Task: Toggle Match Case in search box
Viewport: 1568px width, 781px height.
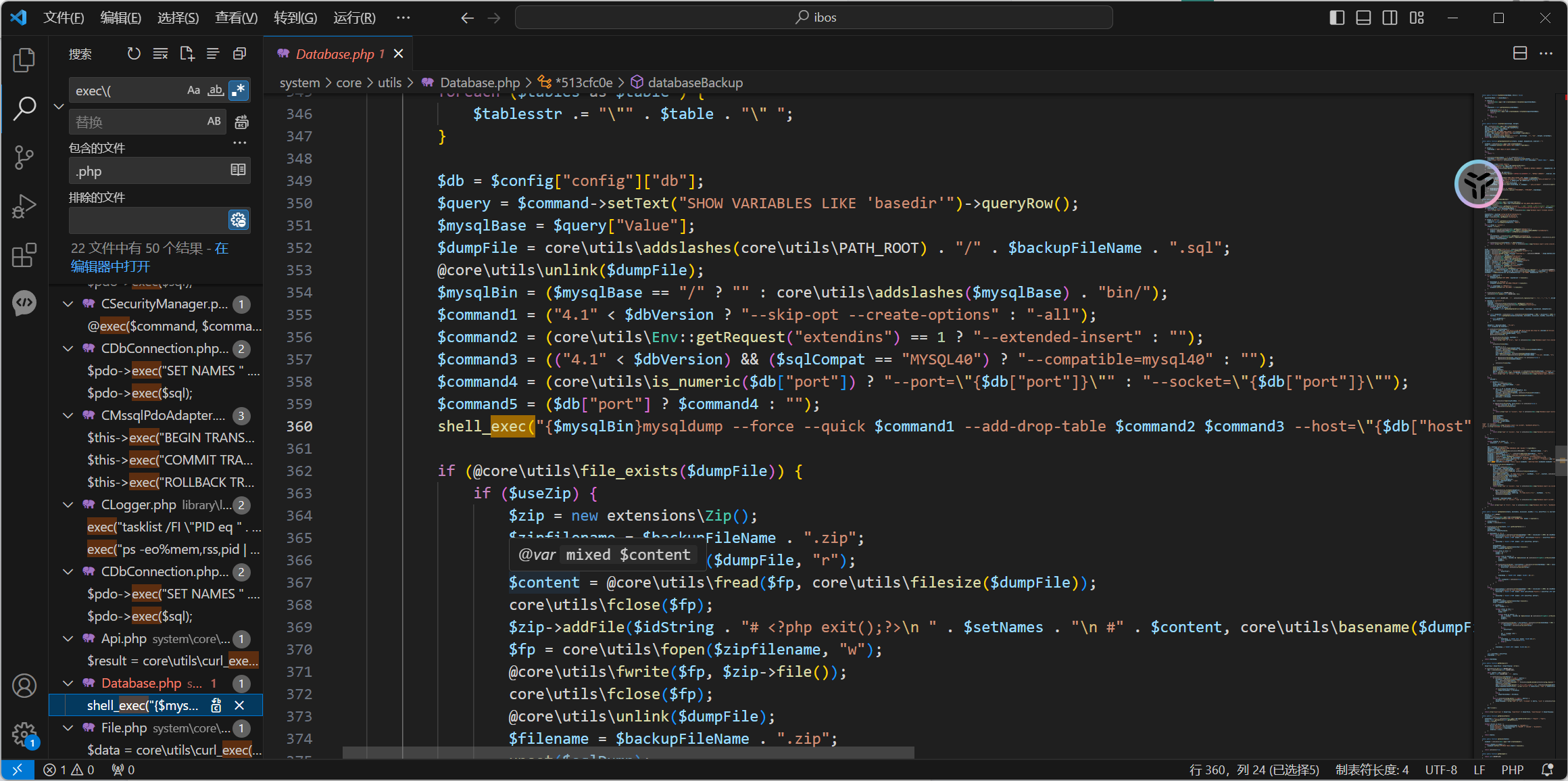Action: point(194,90)
